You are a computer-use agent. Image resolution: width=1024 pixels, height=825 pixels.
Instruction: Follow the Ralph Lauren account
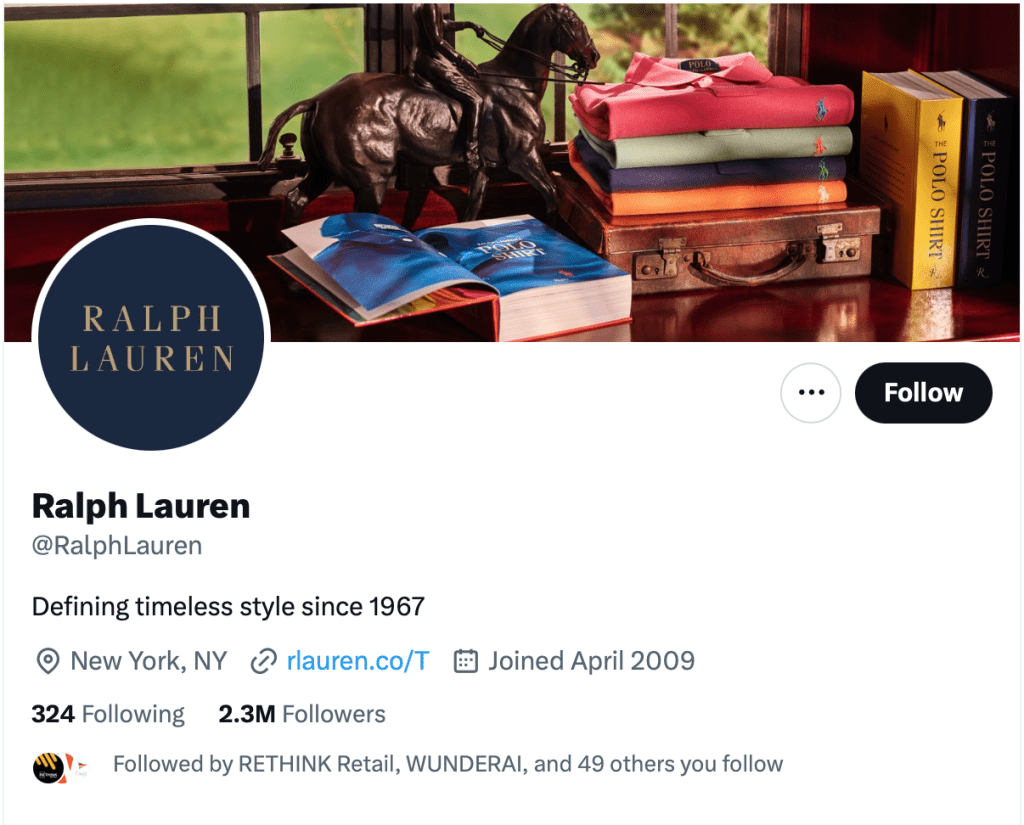coord(923,393)
